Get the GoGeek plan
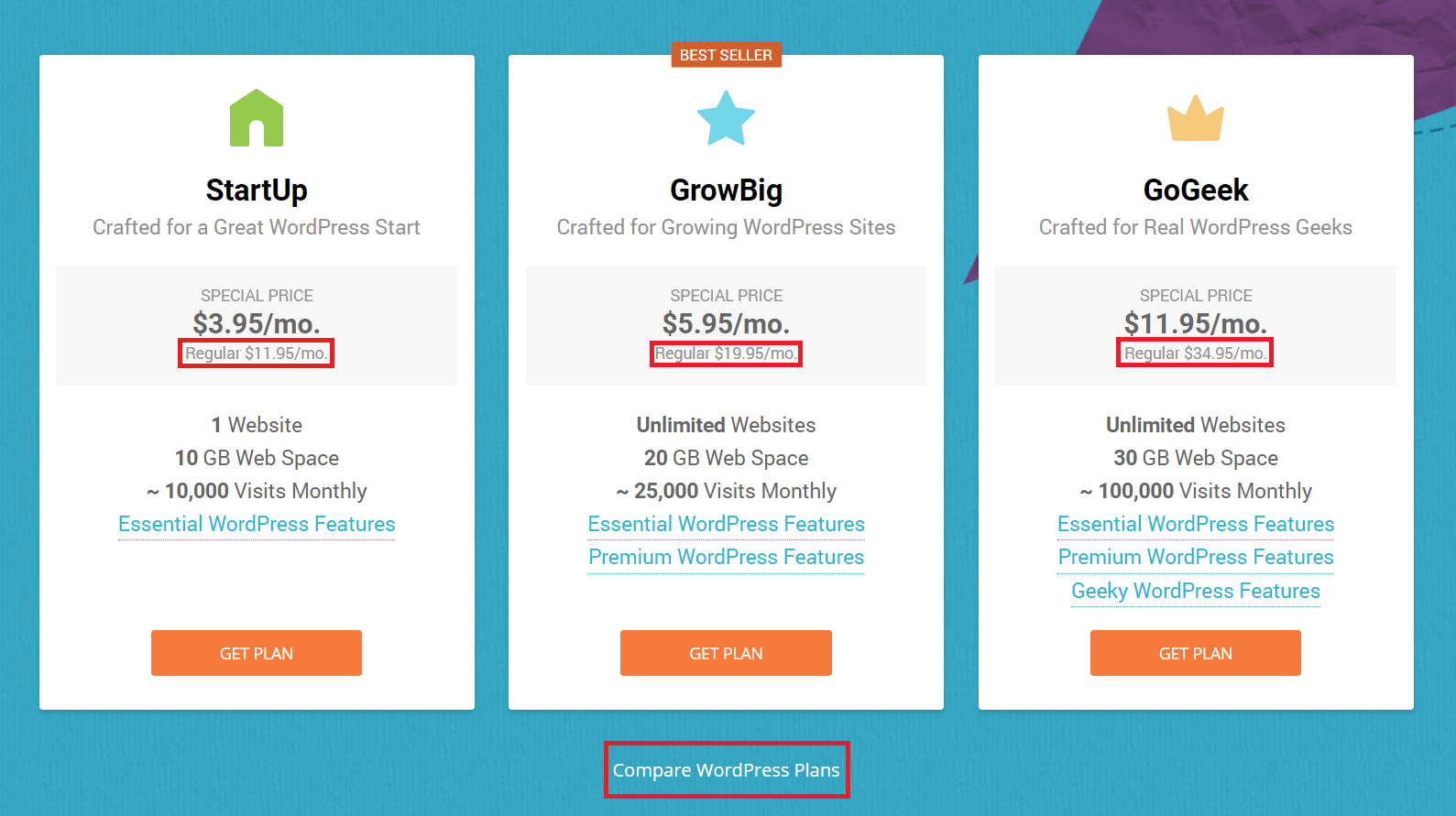 point(1196,653)
